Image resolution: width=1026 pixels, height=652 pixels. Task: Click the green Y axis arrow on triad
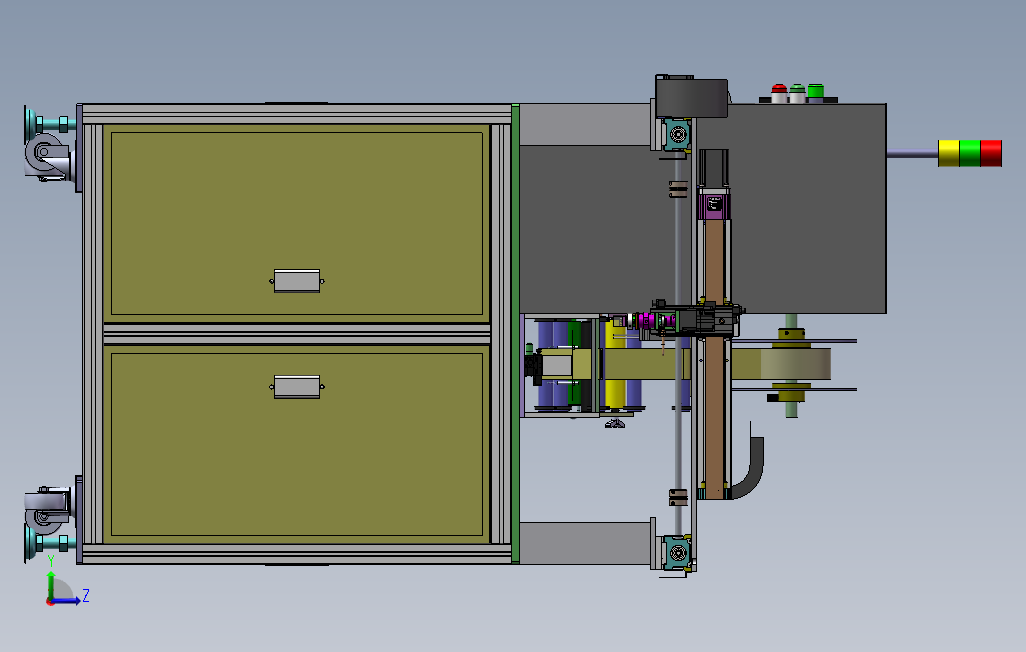(x=50, y=585)
